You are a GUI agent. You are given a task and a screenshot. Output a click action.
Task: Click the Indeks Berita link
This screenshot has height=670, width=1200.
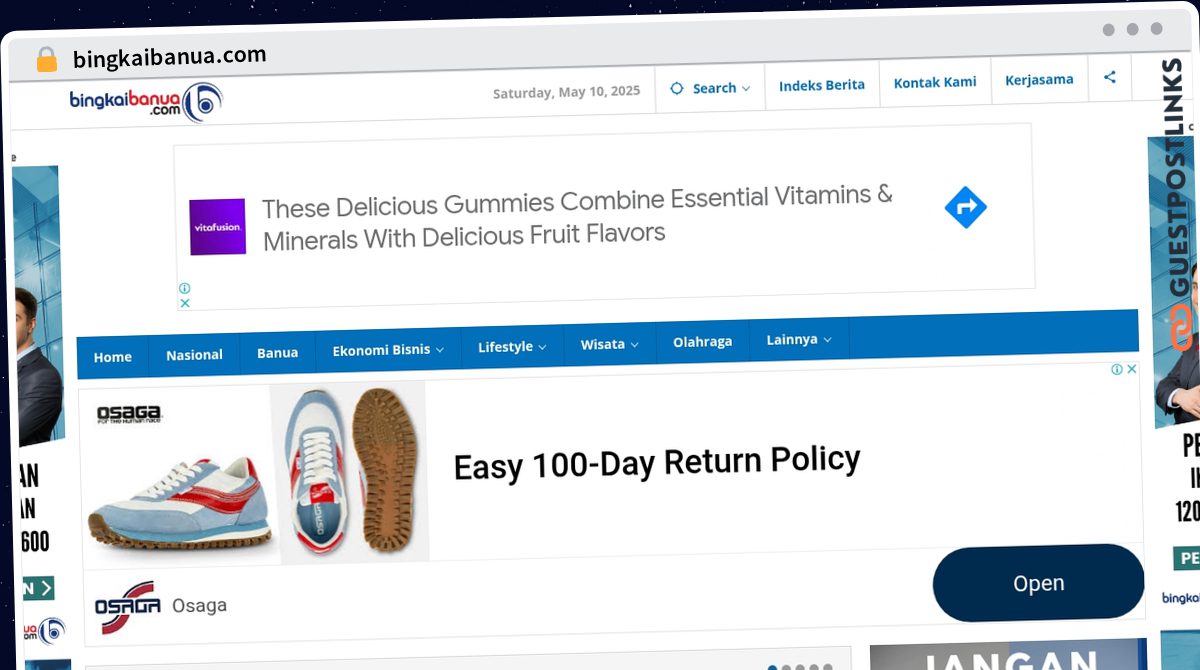[x=822, y=85]
